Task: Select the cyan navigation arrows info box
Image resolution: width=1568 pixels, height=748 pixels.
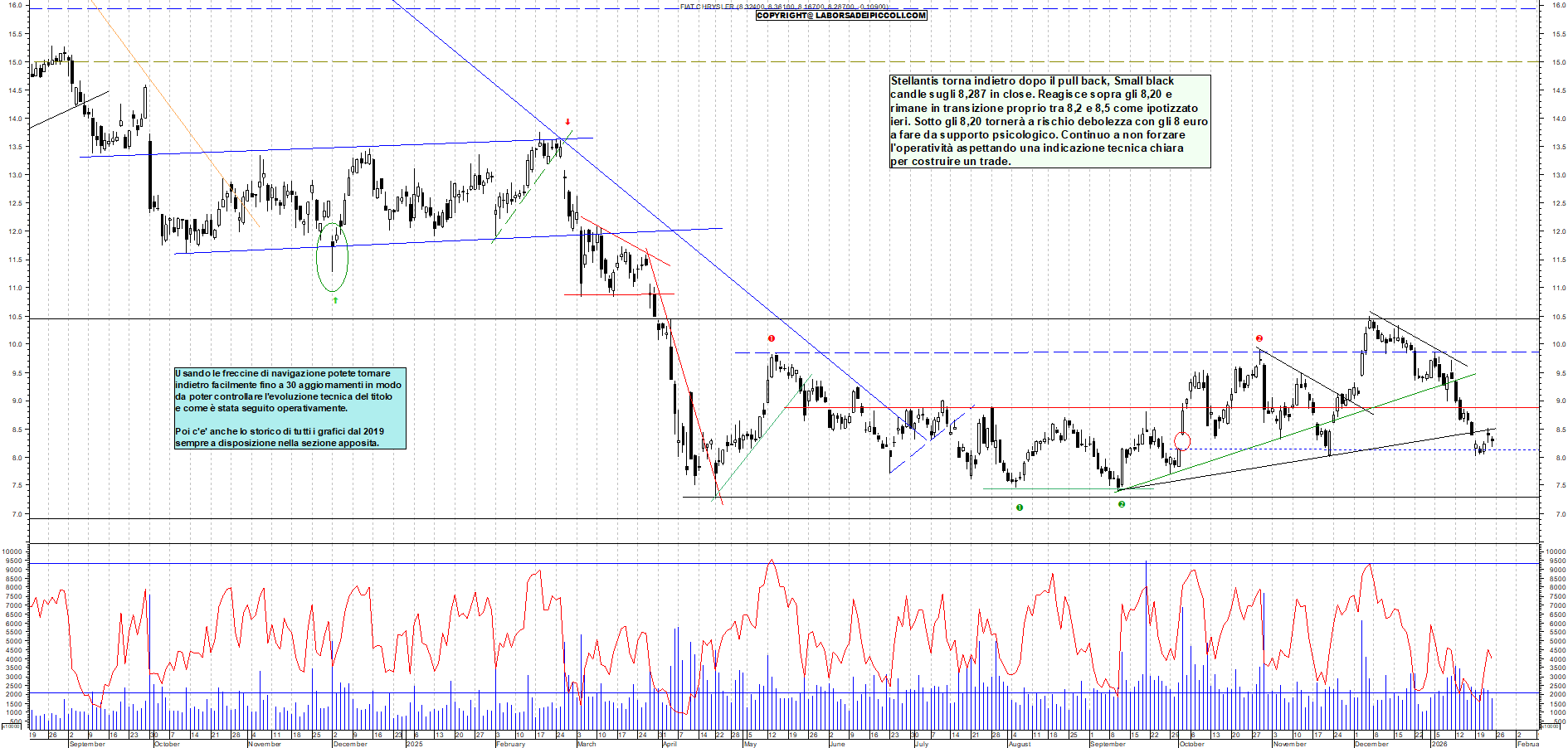Action: coord(290,408)
